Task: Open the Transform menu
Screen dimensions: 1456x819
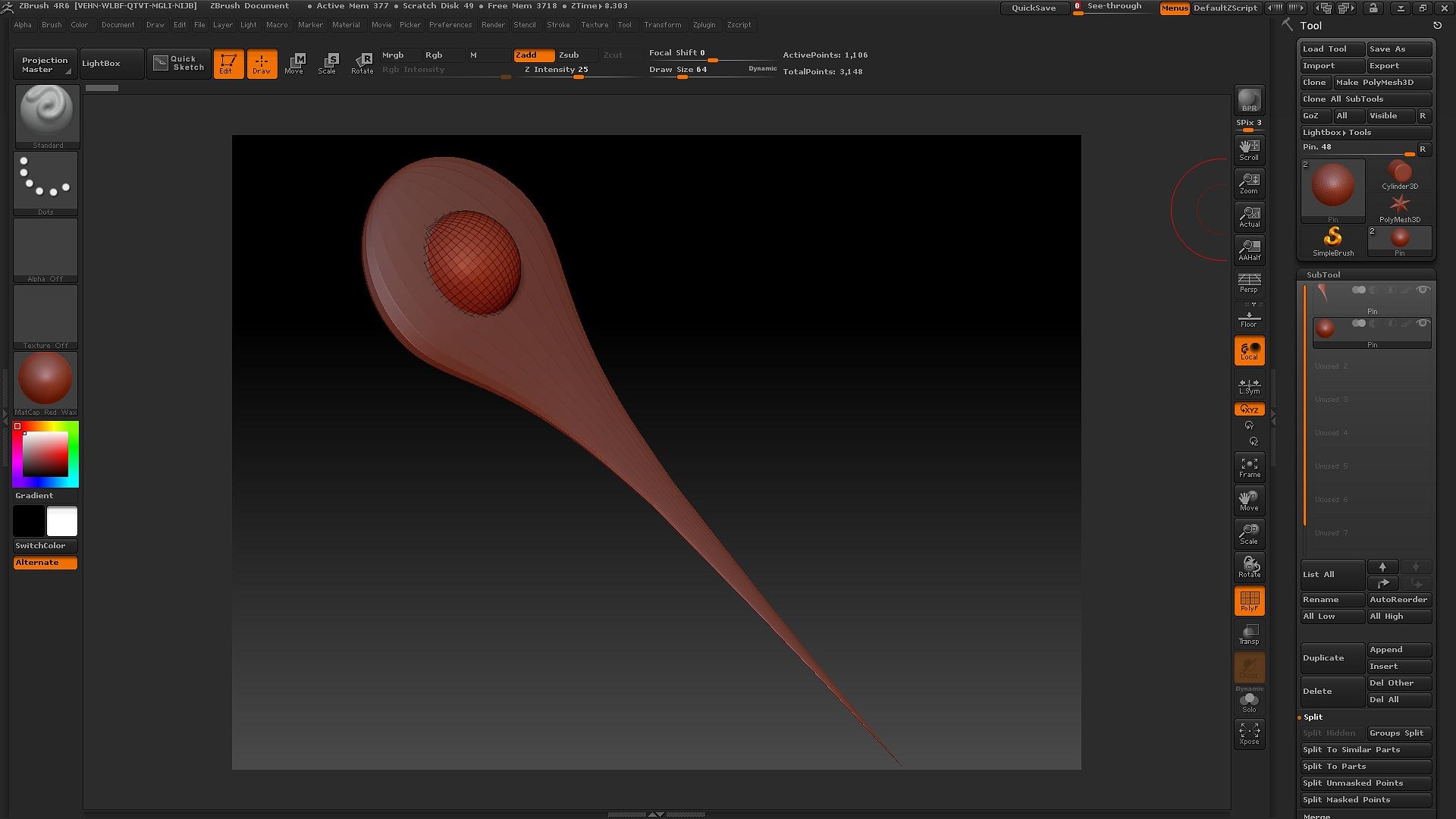Action: point(663,25)
